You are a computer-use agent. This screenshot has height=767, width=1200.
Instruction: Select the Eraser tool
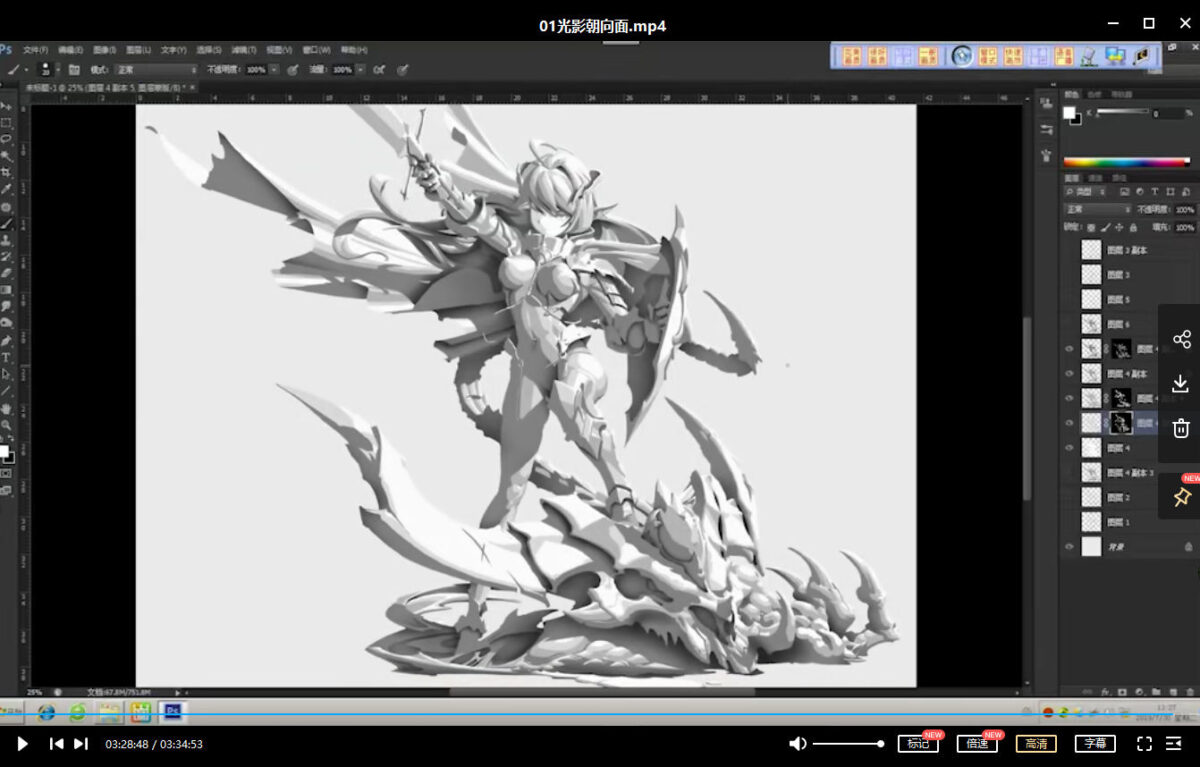point(6,273)
